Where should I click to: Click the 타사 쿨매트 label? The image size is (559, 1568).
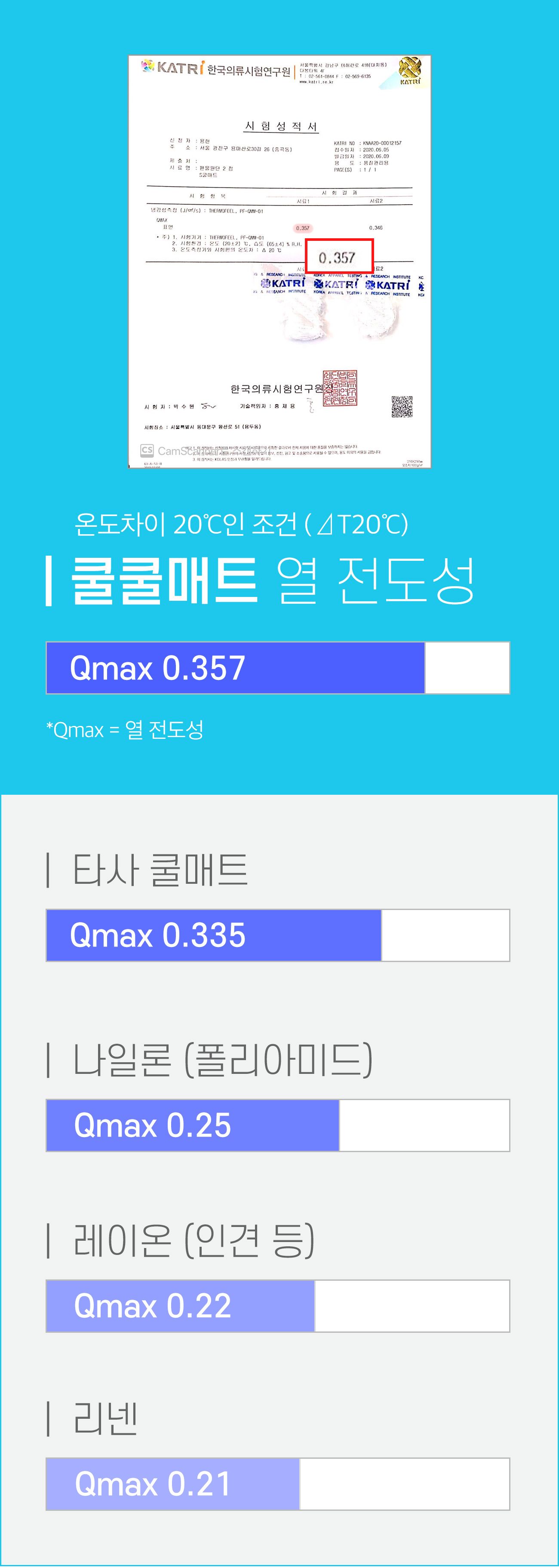(160, 869)
